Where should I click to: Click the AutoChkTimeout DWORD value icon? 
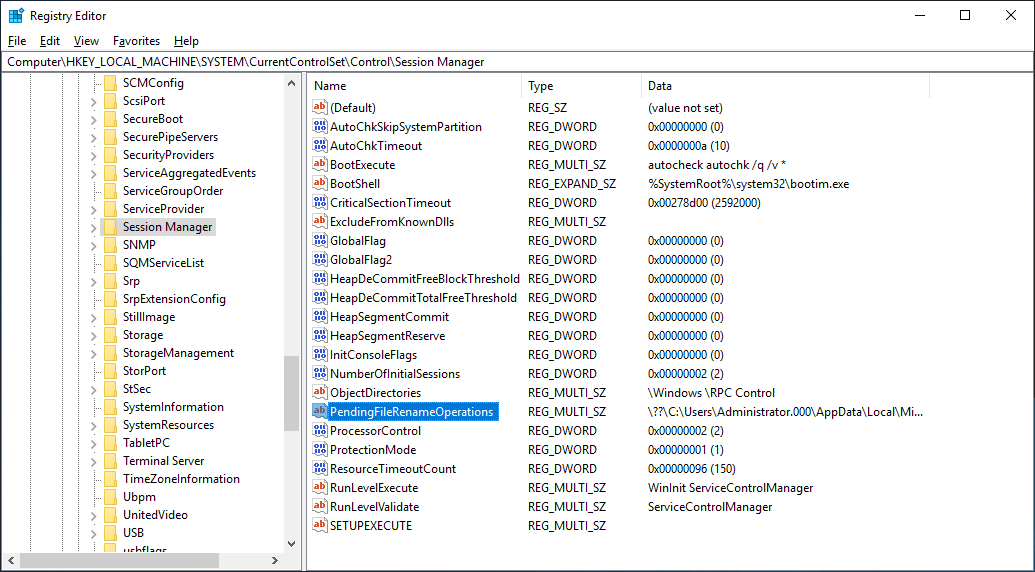click(x=320, y=146)
